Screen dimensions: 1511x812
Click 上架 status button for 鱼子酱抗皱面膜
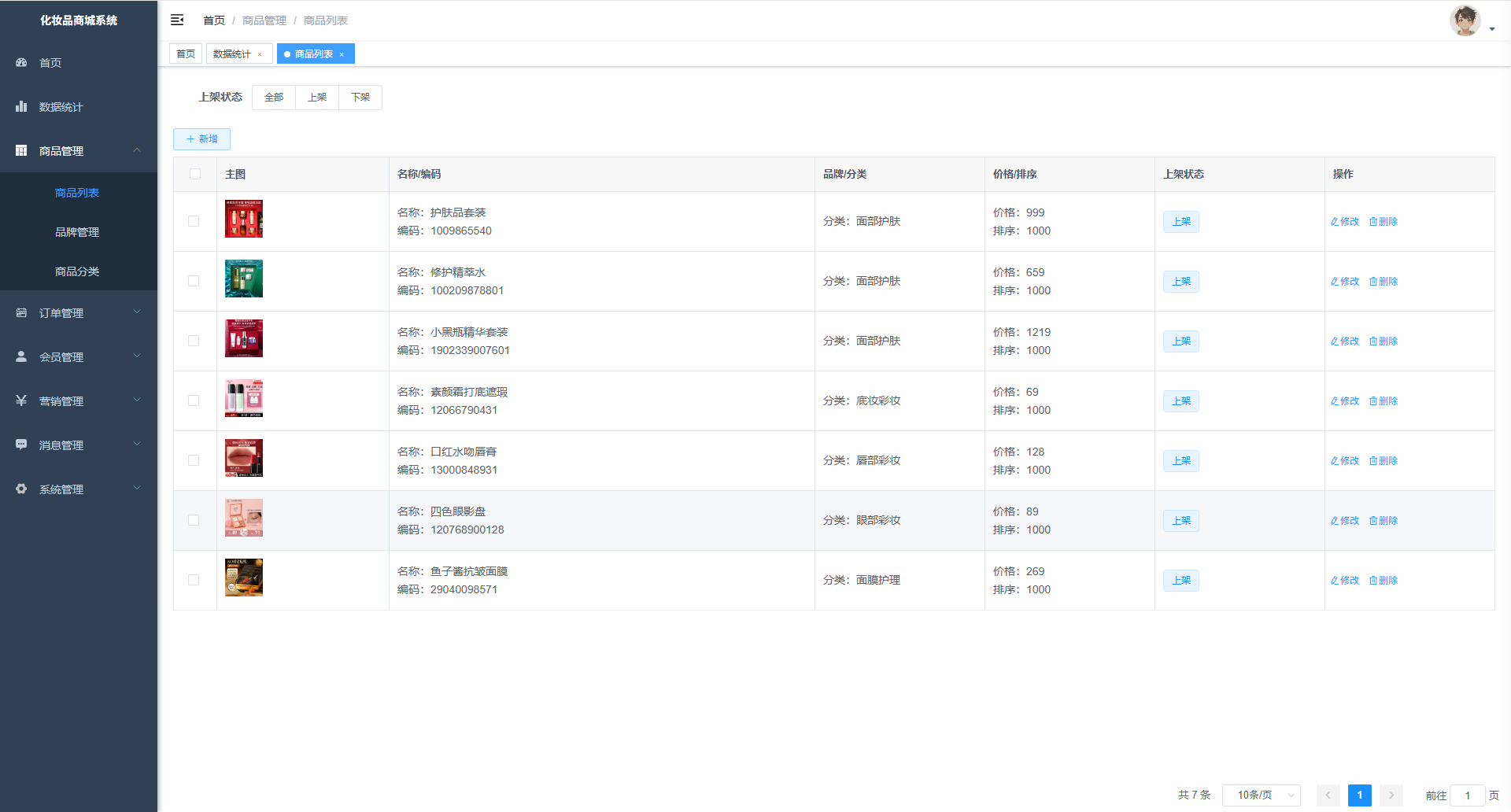1180,581
